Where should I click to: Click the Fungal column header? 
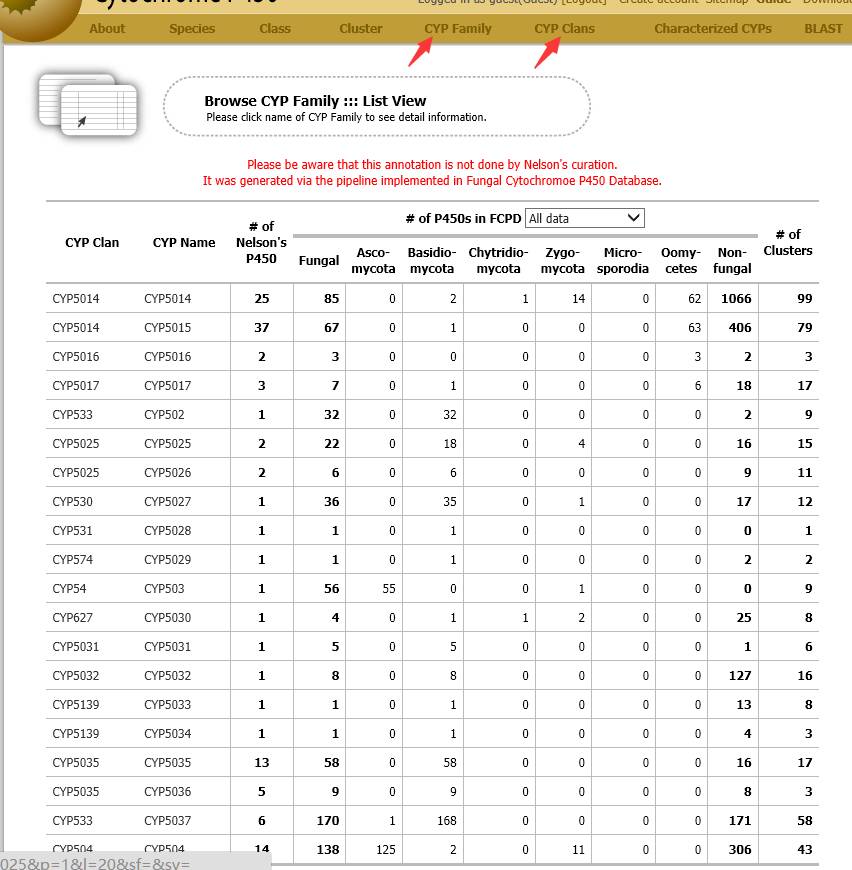click(x=319, y=261)
